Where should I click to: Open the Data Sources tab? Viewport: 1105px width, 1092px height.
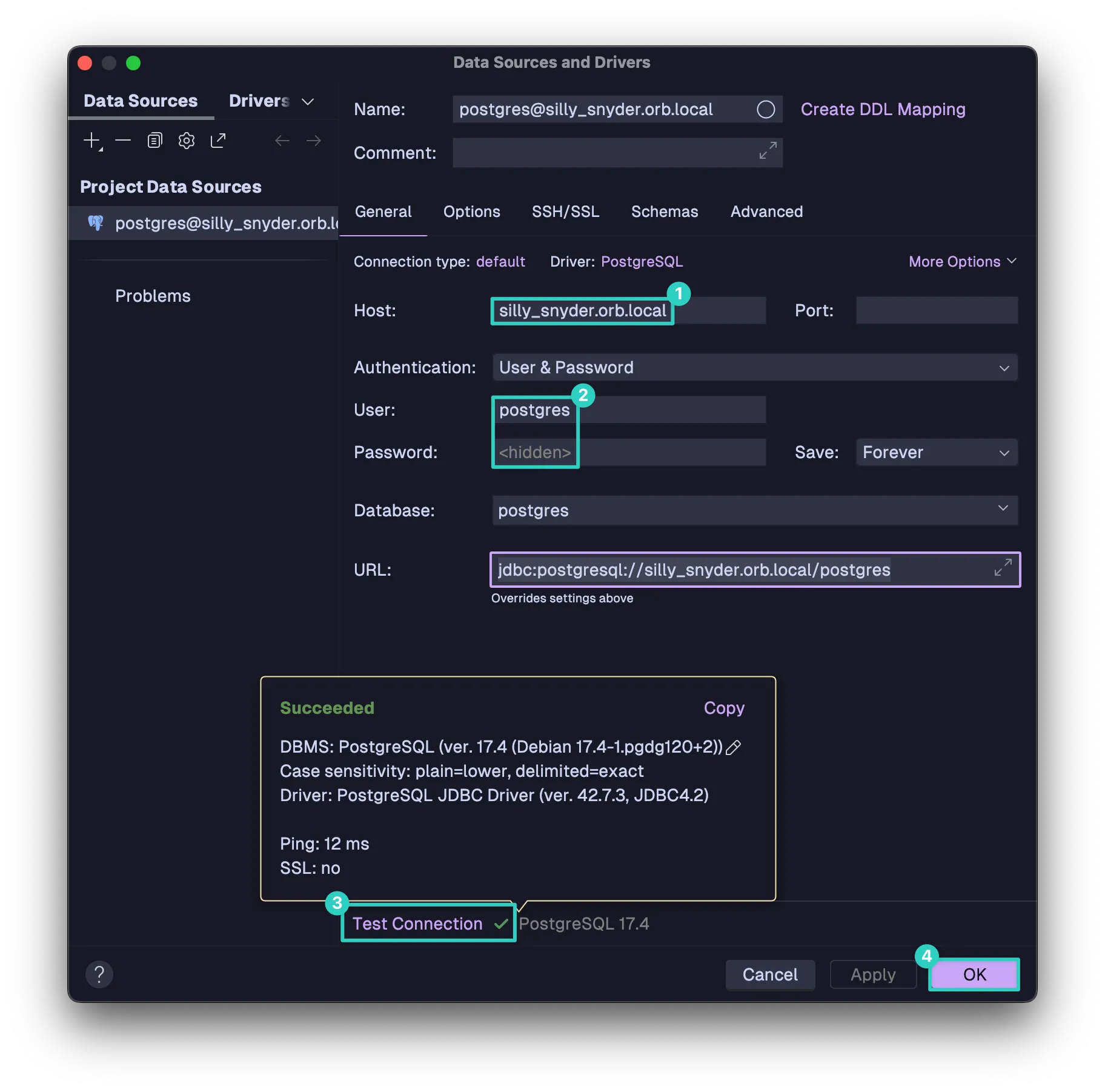(141, 101)
